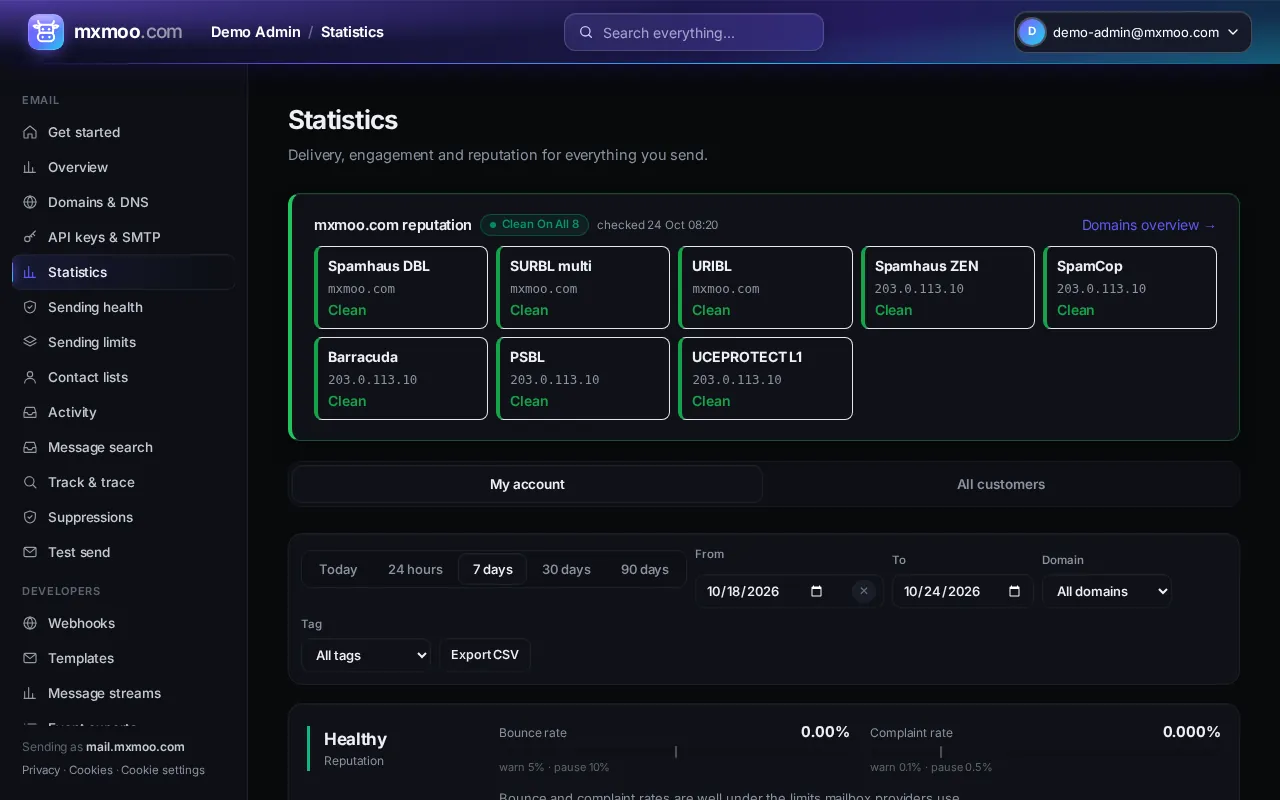Open the All tags dropdown
Viewport: 1280px width, 800px height.
(x=366, y=655)
